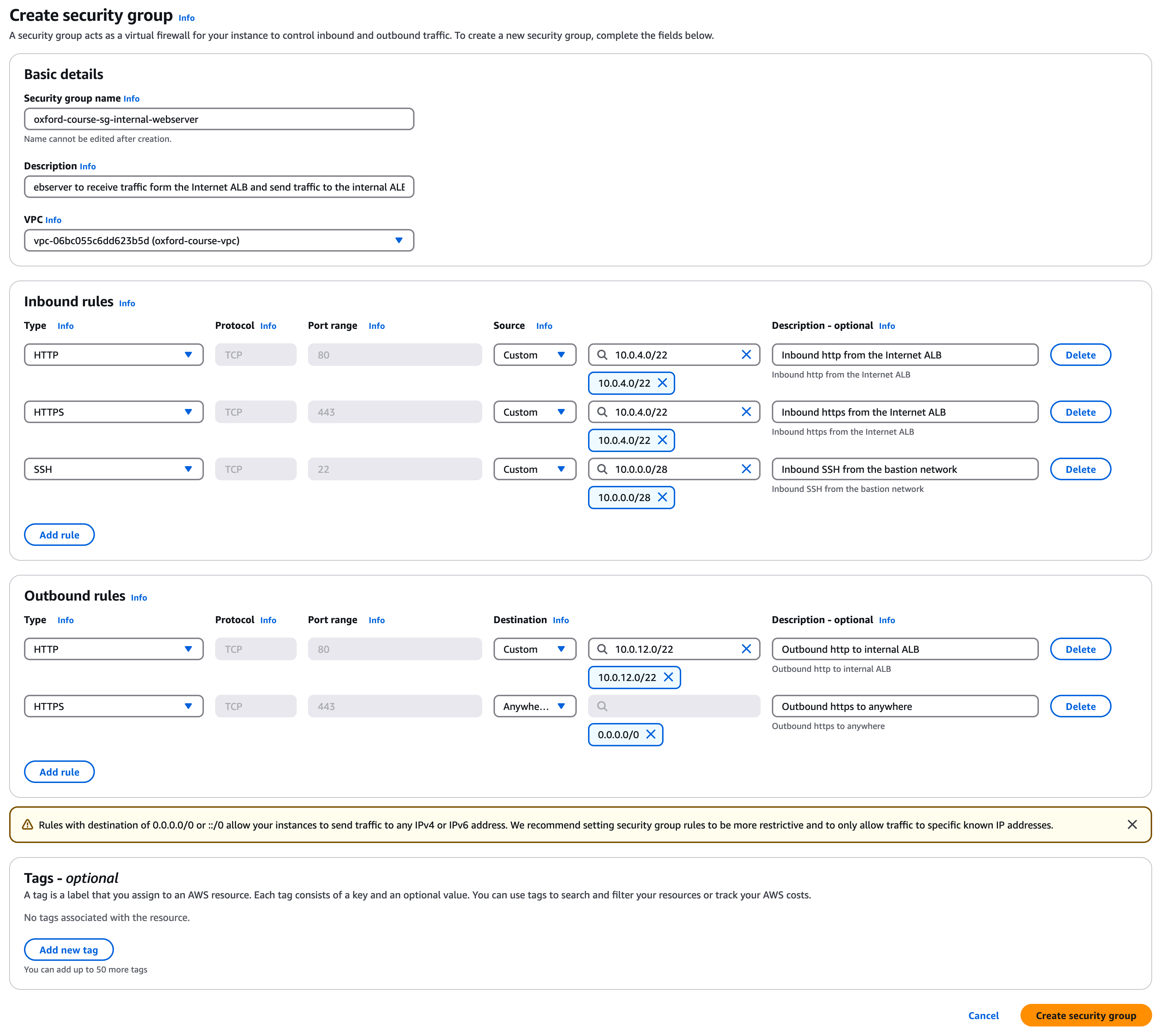This screenshot has width=1162, height=1036.
Task: Click the Cancel link
Action: [983, 1016]
